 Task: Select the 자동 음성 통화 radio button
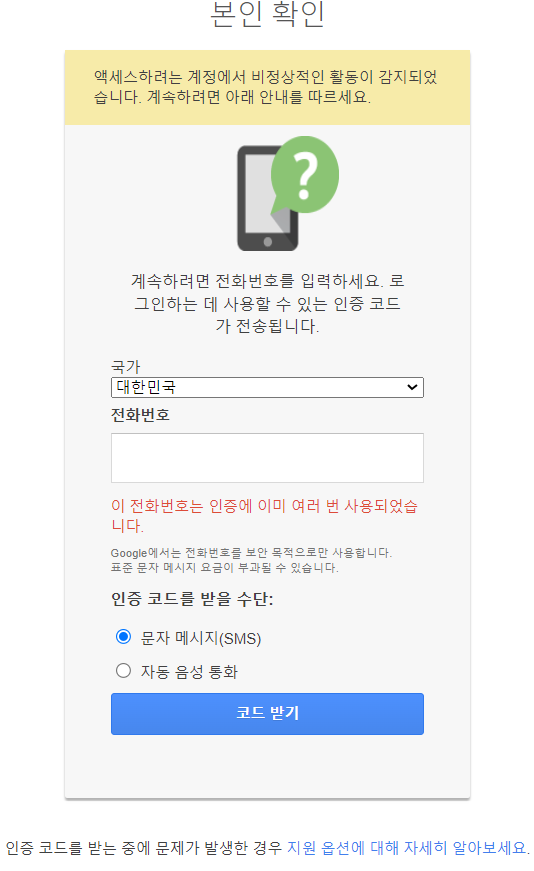click(x=123, y=670)
